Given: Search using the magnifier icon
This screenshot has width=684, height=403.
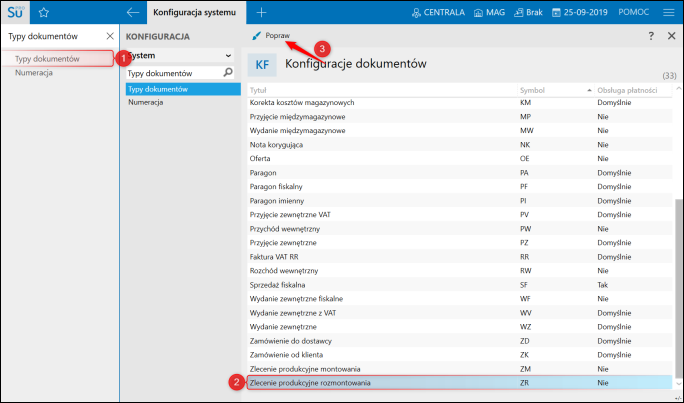Looking at the screenshot, I should [x=228, y=72].
